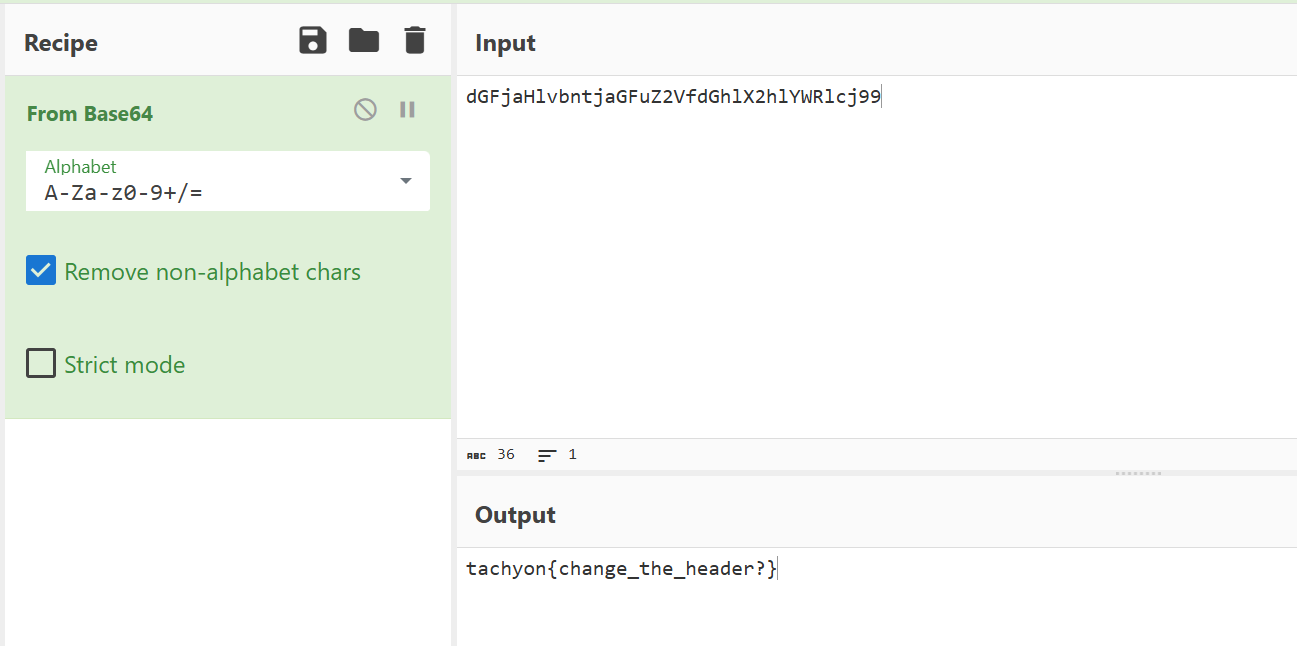Click the Recipe panel heading
The width and height of the screenshot is (1297, 646).
(x=61, y=43)
